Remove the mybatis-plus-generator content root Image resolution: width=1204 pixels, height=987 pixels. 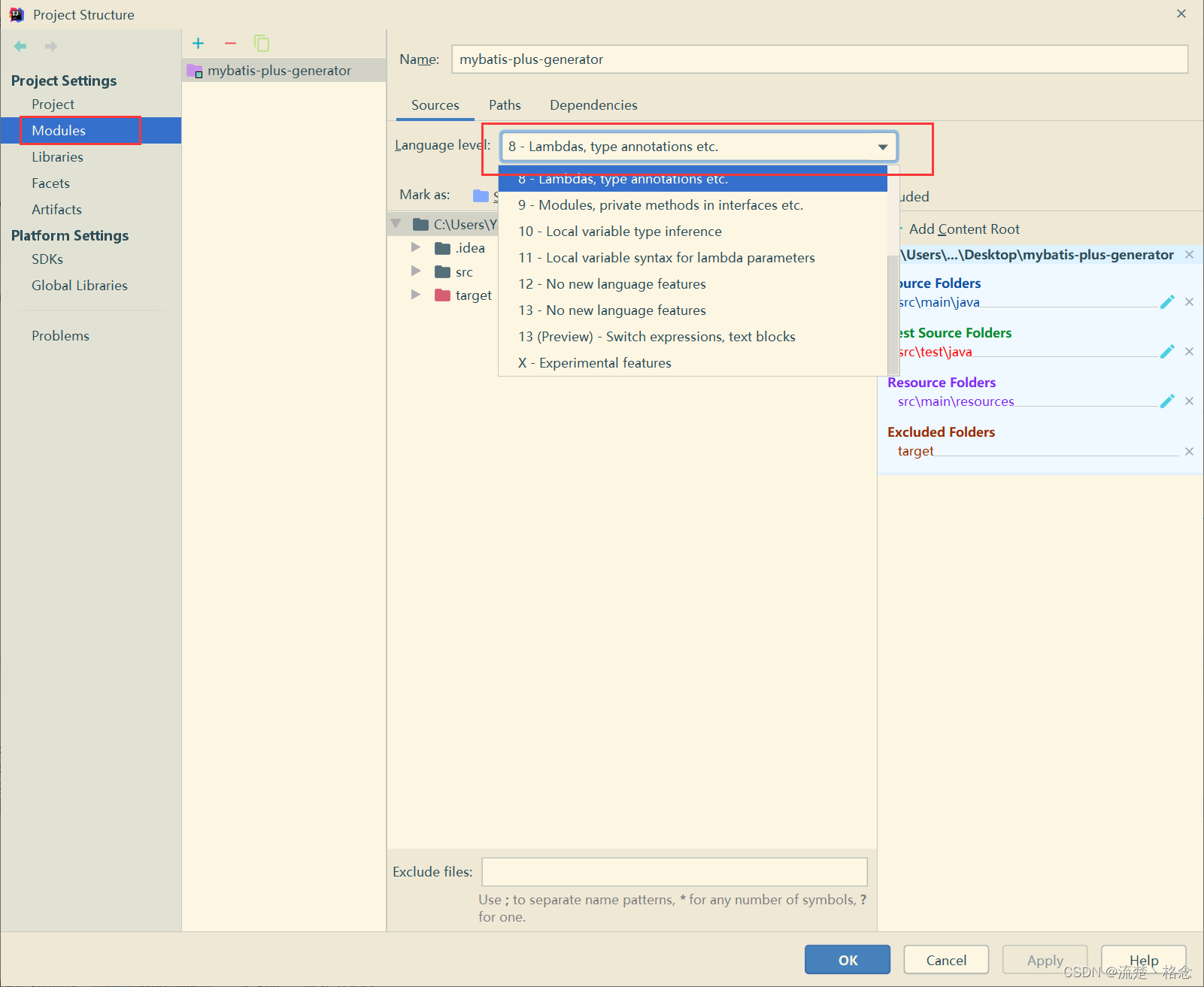click(1189, 255)
